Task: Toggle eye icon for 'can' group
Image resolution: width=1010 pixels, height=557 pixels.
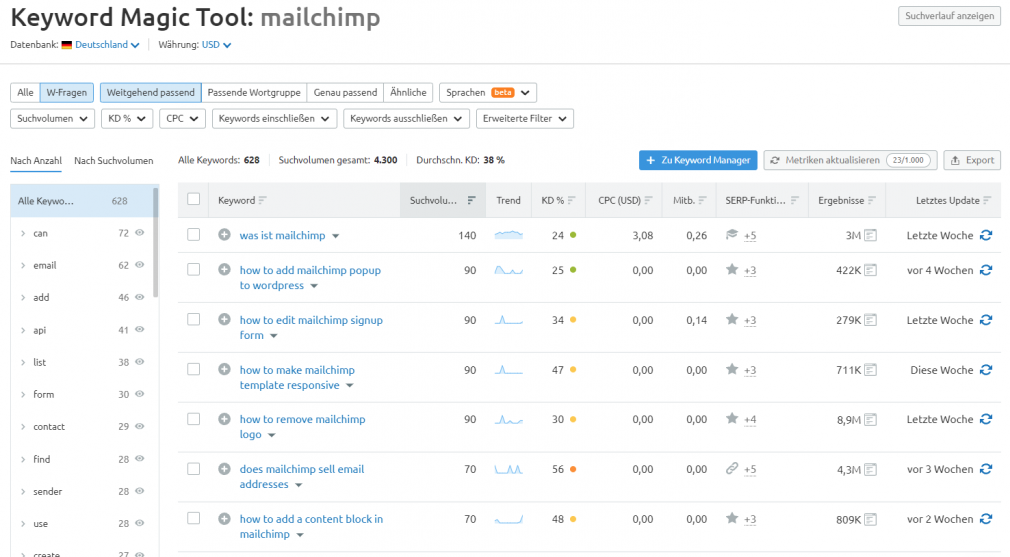Action: point(139,232)
